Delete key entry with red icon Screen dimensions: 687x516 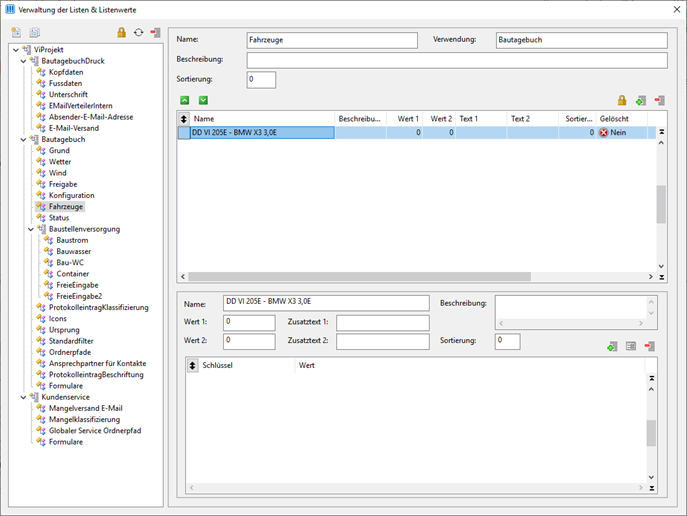649,346
